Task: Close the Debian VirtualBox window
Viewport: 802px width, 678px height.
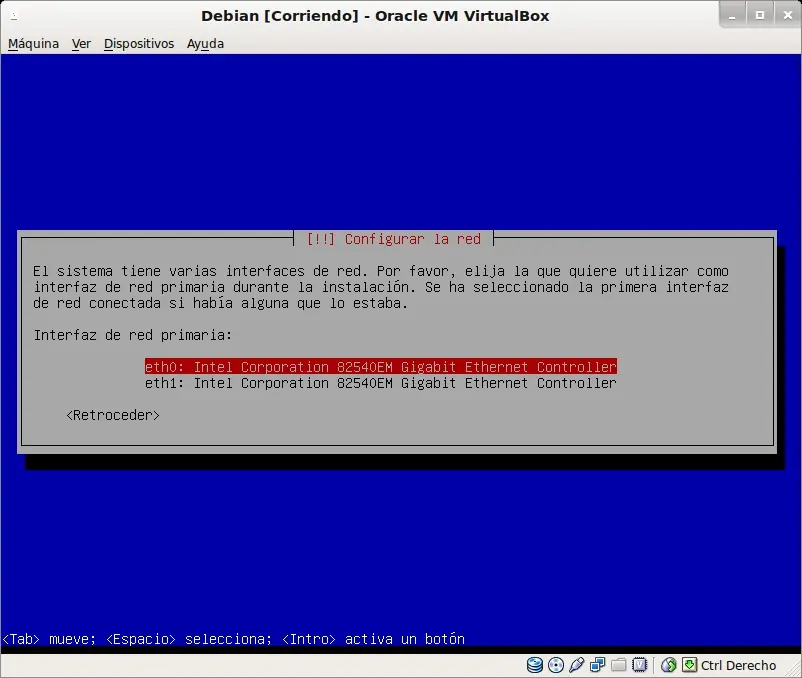Action: pos(788,16)
